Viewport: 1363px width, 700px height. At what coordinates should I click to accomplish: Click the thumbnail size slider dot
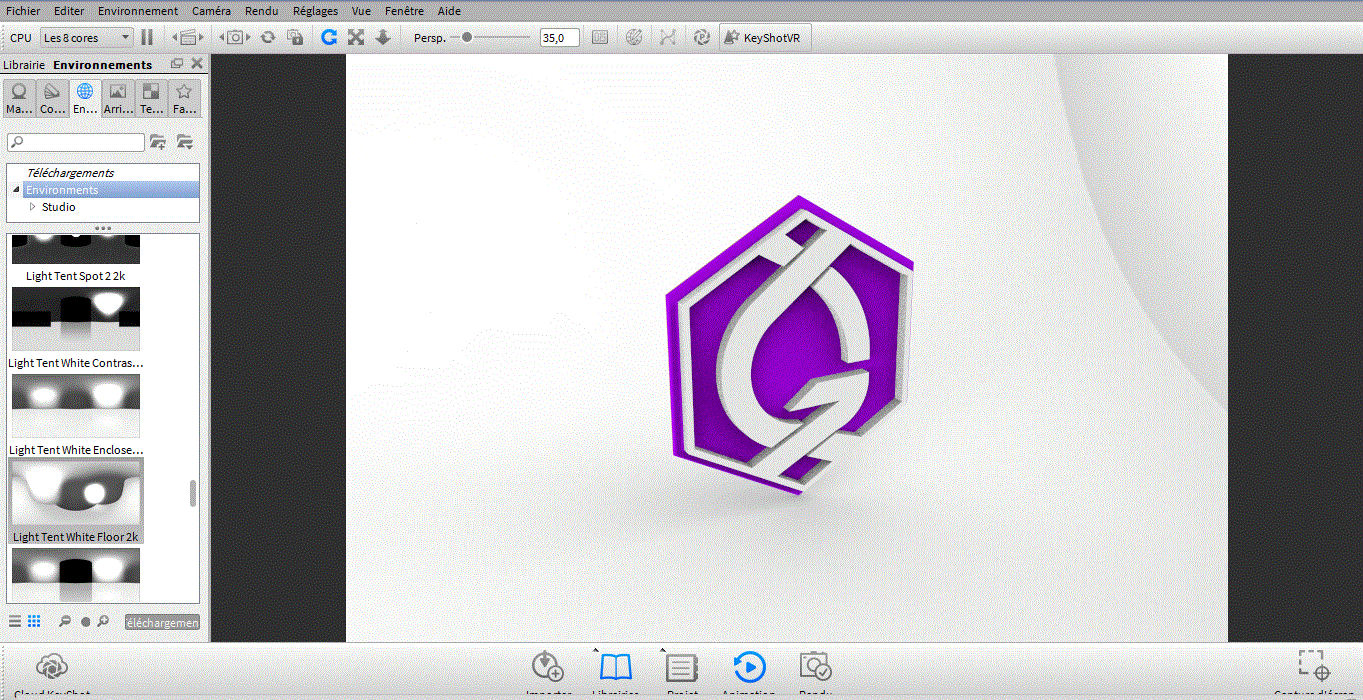[x=86, y=622]
